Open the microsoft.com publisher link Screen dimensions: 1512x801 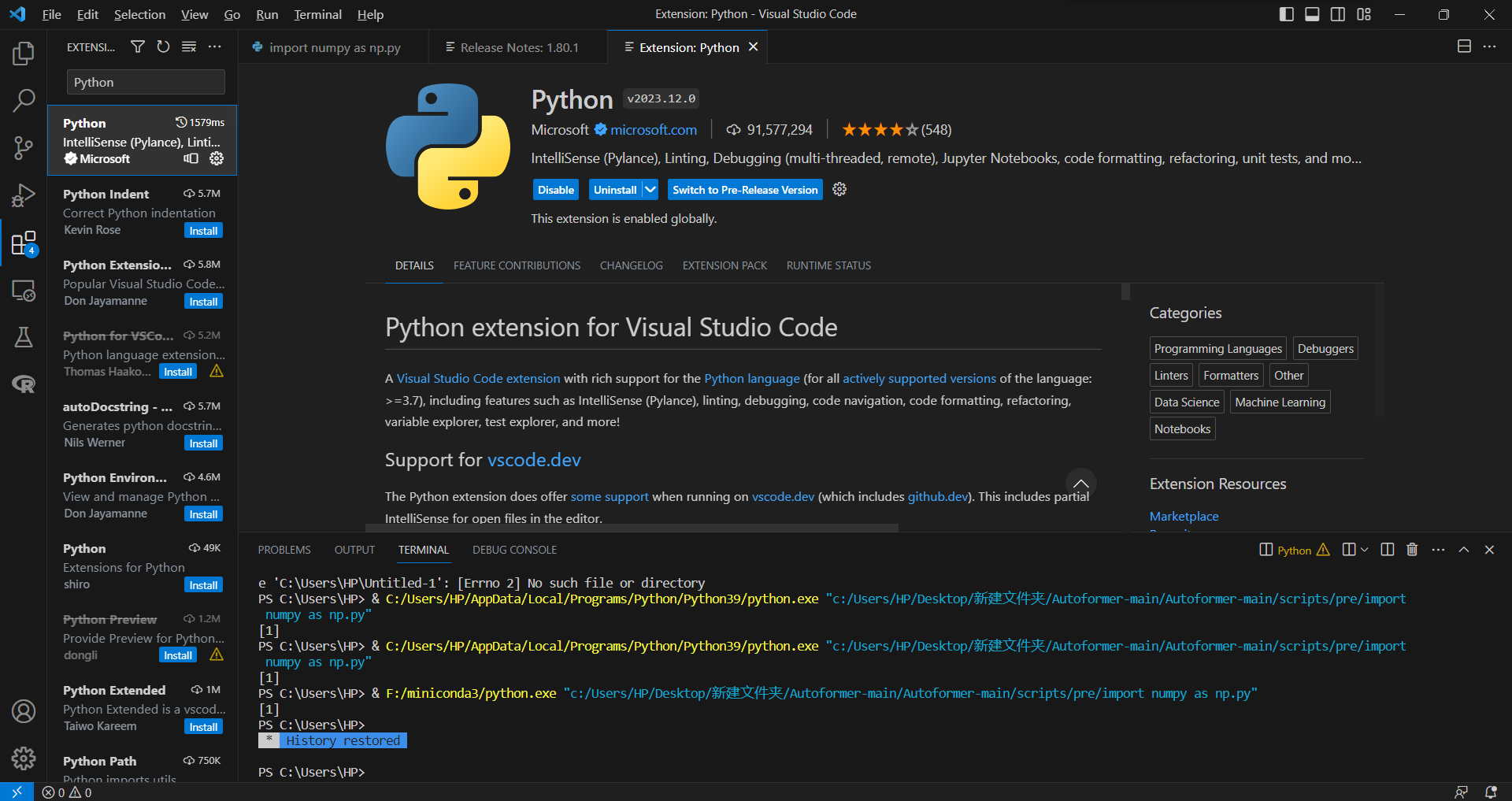click(x=654, y=129)
